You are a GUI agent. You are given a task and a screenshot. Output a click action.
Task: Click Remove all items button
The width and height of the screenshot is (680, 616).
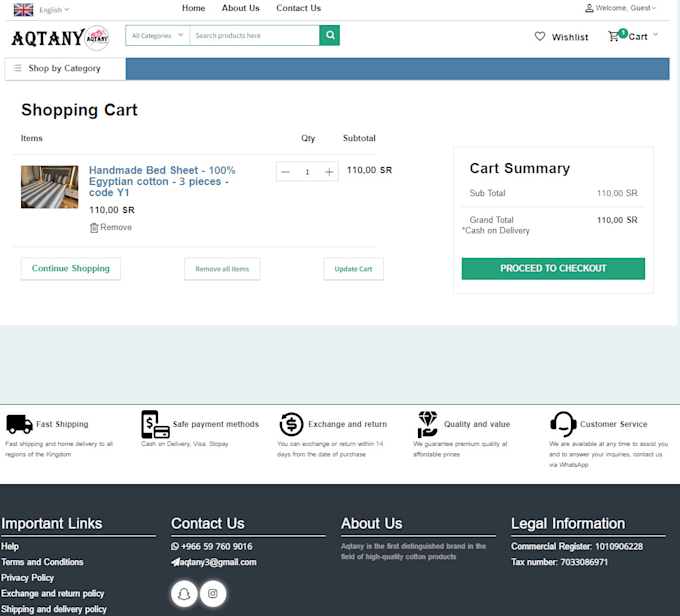(x=222, y=269)
